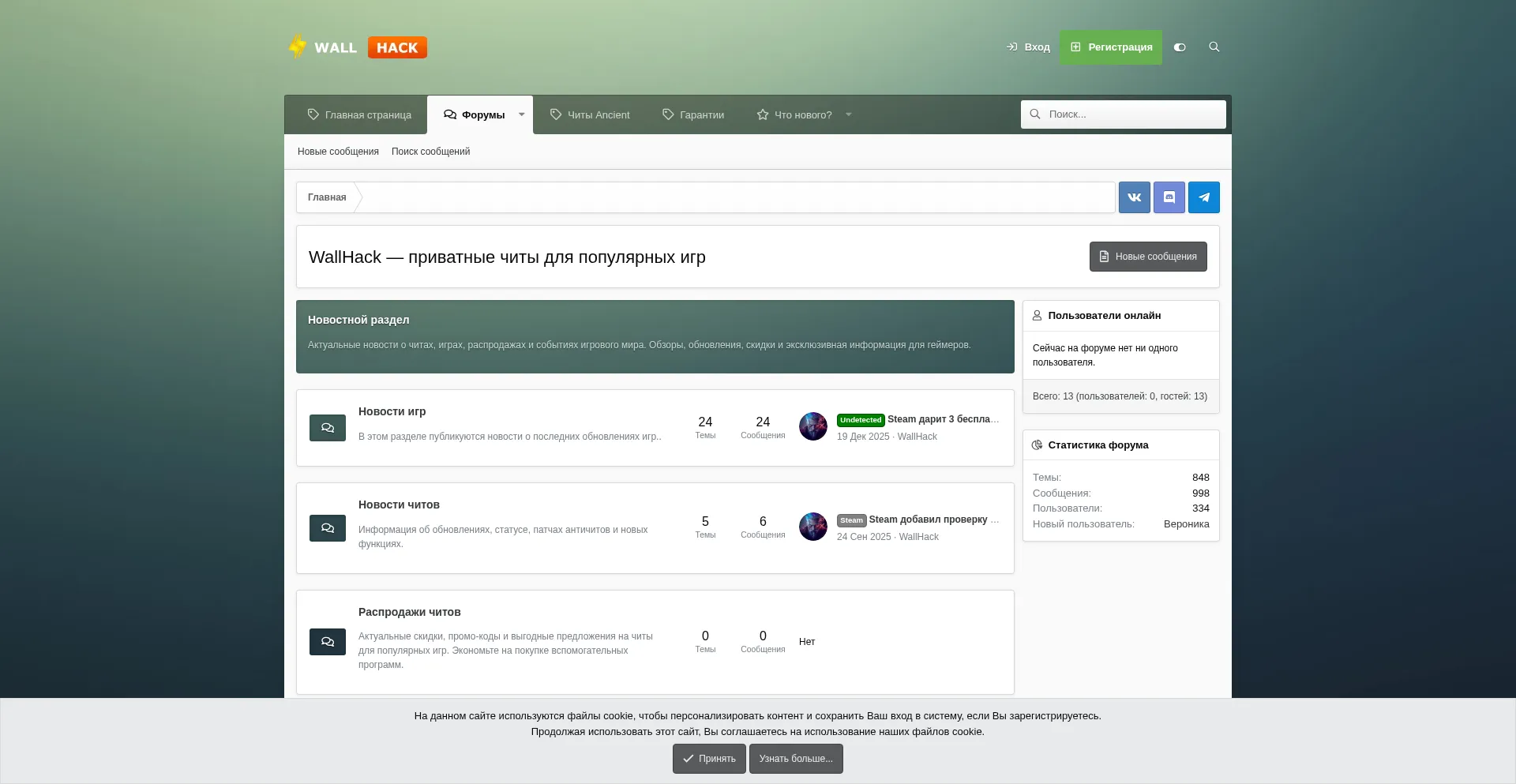
Task: Open the Поиск сообщений link
Action: tap(430, 152)
